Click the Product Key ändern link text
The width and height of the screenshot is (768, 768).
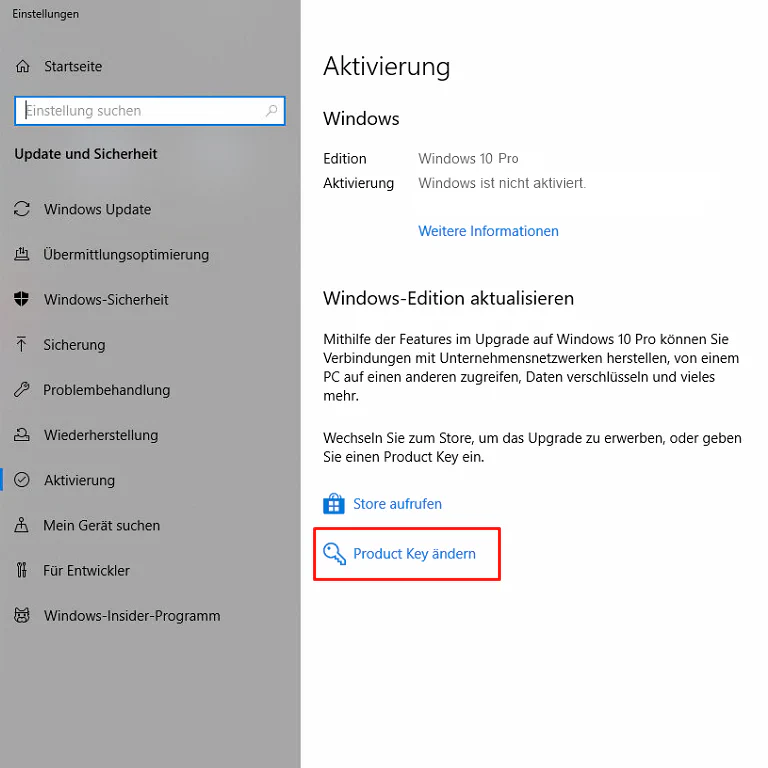tap(414, 553)
